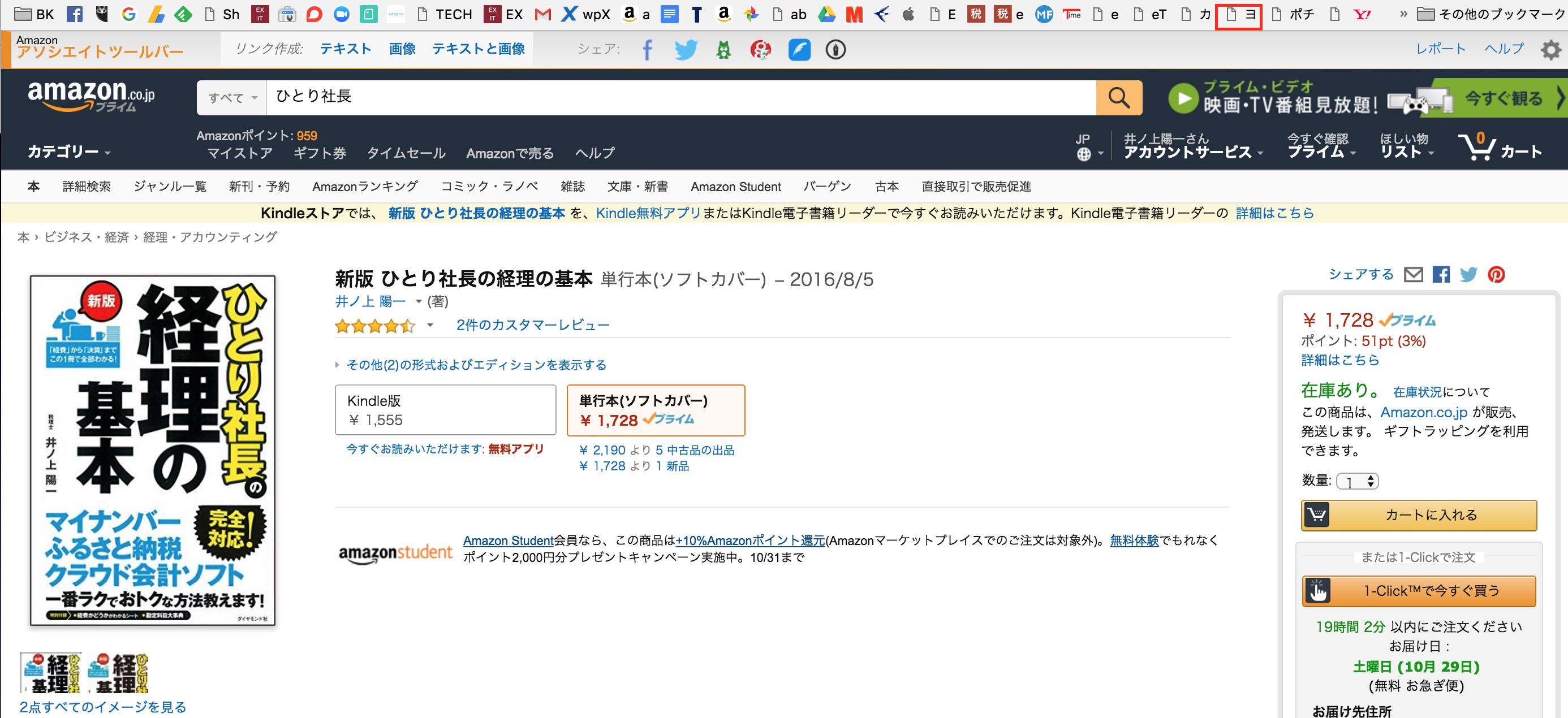Open コミック・ラノベ tab
The height and width of the screenshot is (718, 1568).
[x=489, y=186]
